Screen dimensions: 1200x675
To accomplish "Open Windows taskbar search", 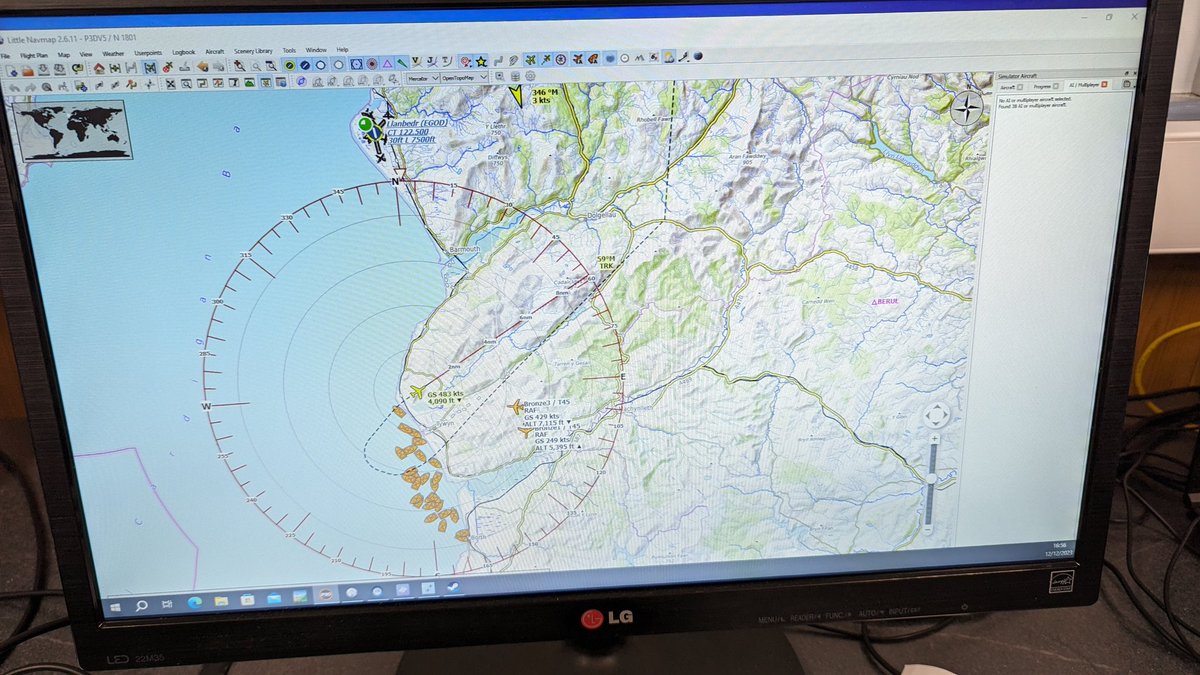I will coord(142,604).
